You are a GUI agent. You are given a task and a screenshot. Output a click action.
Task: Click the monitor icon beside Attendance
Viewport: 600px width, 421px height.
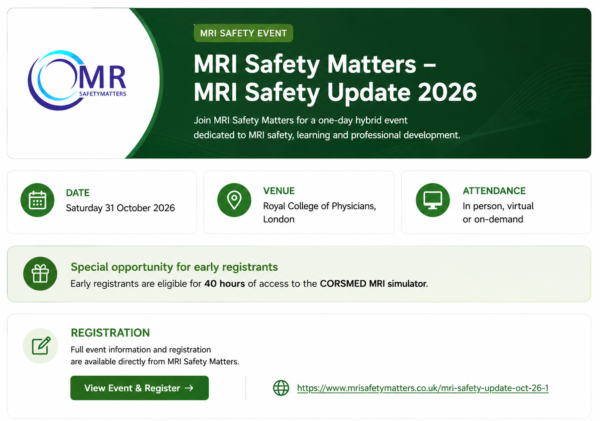[x=433, y=200]
